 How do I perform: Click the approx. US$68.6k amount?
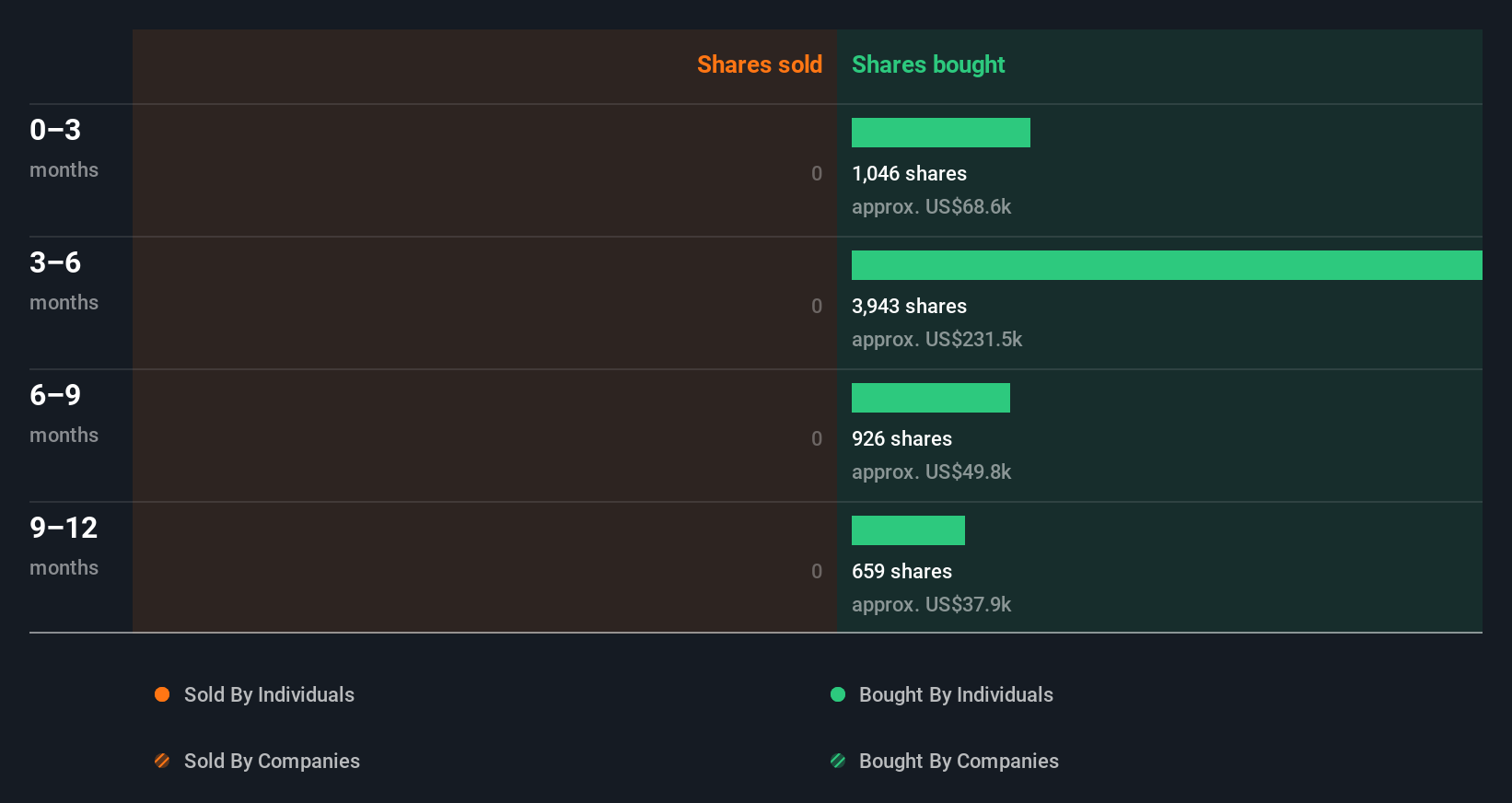pos(931,206)
